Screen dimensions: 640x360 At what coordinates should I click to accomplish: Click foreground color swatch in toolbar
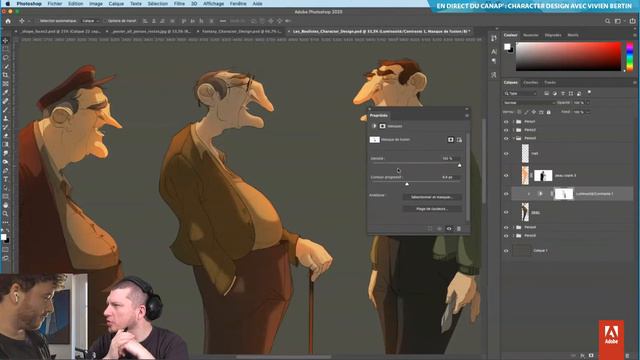pyautogui.click(x=4, y=237)
